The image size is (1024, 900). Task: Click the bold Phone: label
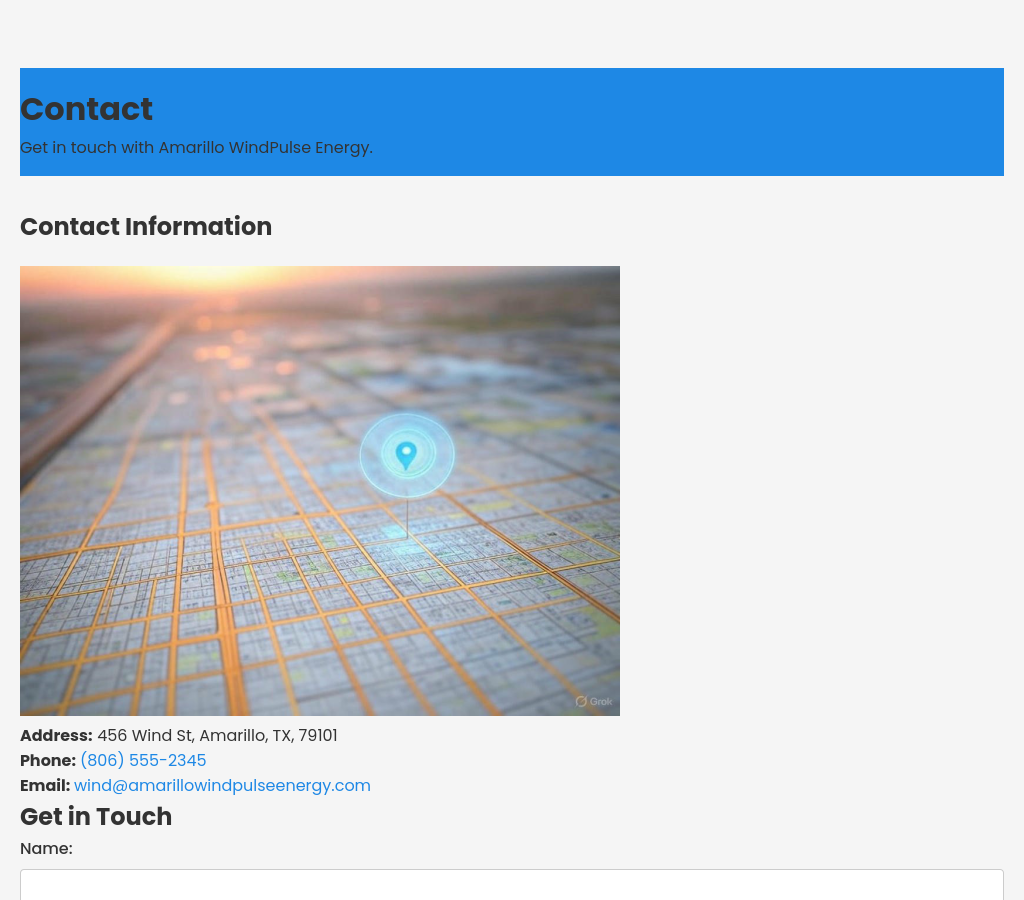48,761
